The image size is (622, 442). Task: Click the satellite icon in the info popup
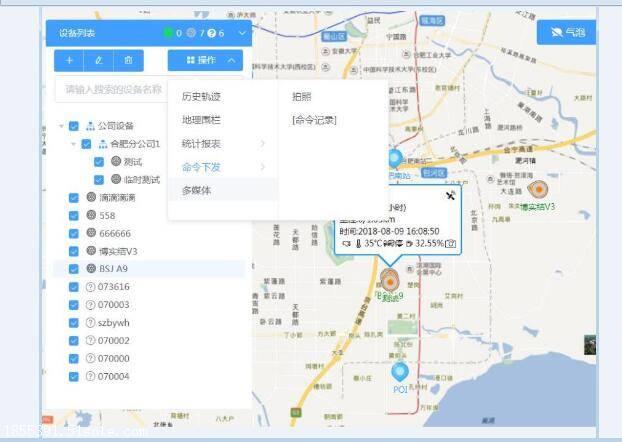pos(449,196)
